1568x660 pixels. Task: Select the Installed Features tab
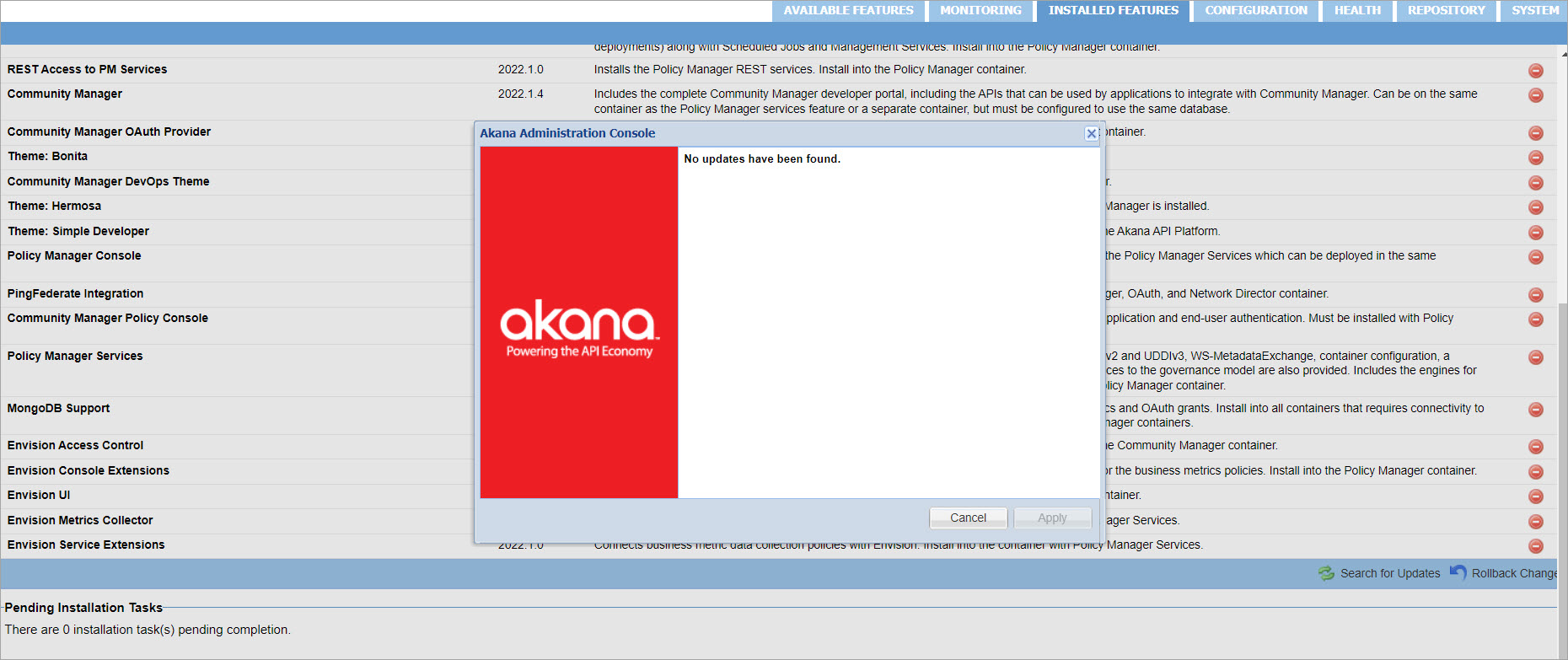tap(1113, 11)
